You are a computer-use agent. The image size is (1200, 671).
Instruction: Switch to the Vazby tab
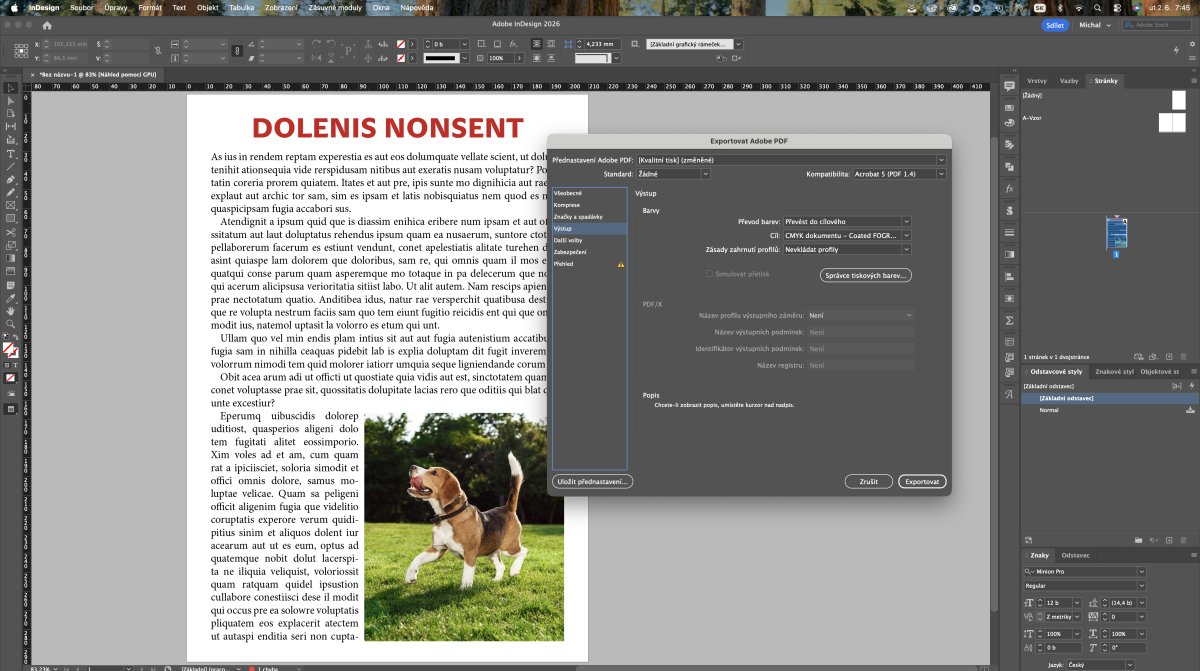[1069, 80]
